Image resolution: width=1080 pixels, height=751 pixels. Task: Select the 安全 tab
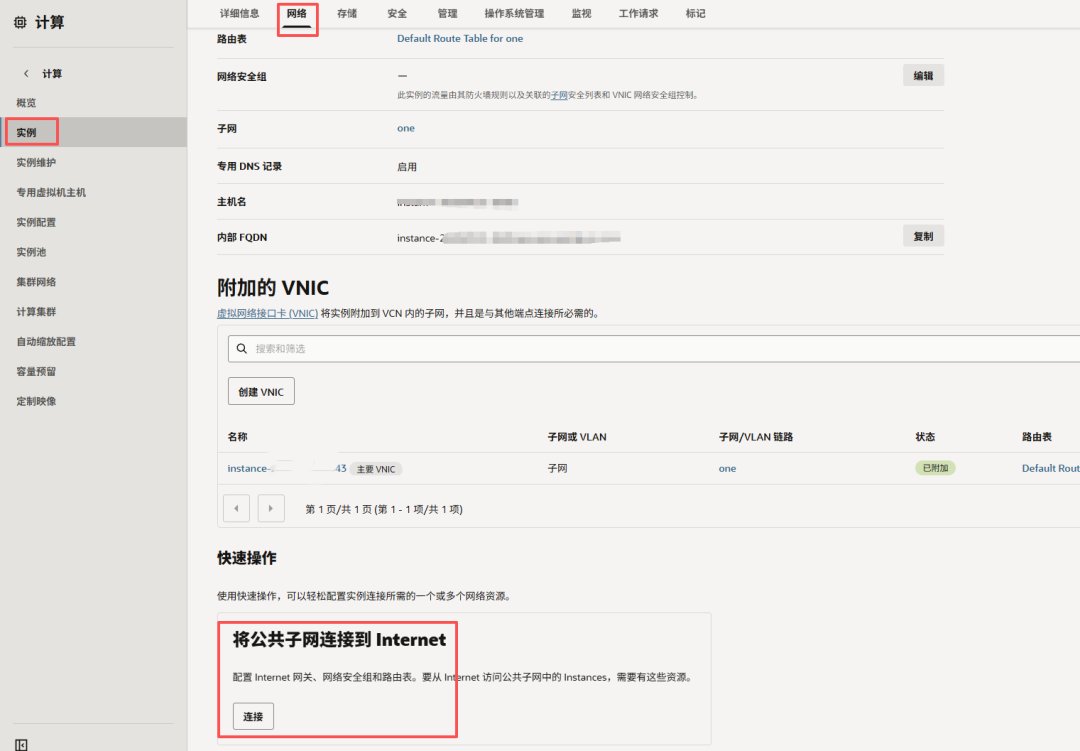(x=397, y=13)
